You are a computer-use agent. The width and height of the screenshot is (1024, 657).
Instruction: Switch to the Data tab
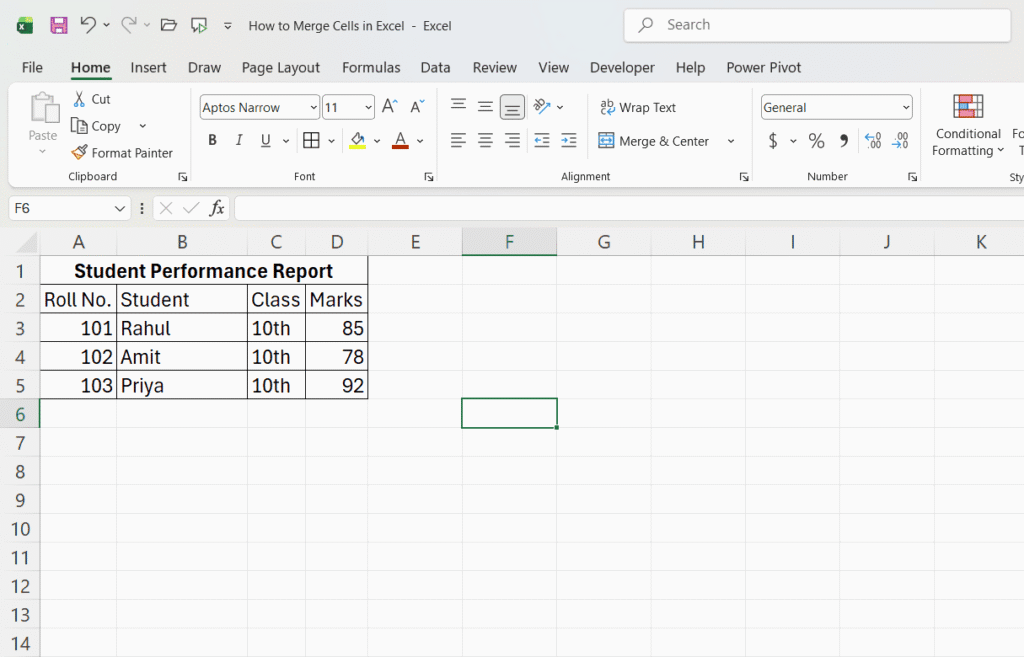click(436, 67)
